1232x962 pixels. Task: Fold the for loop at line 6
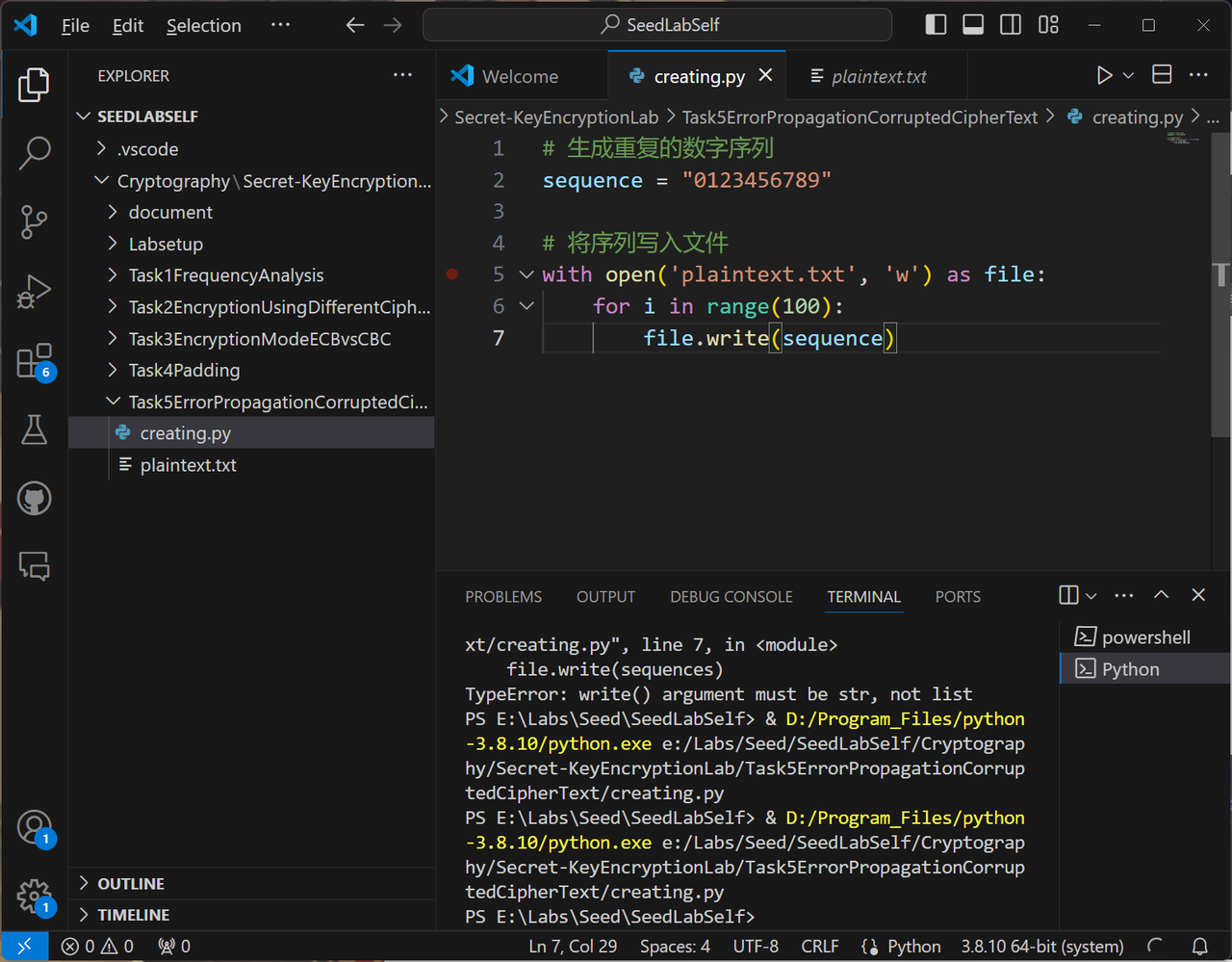(526, 306)
